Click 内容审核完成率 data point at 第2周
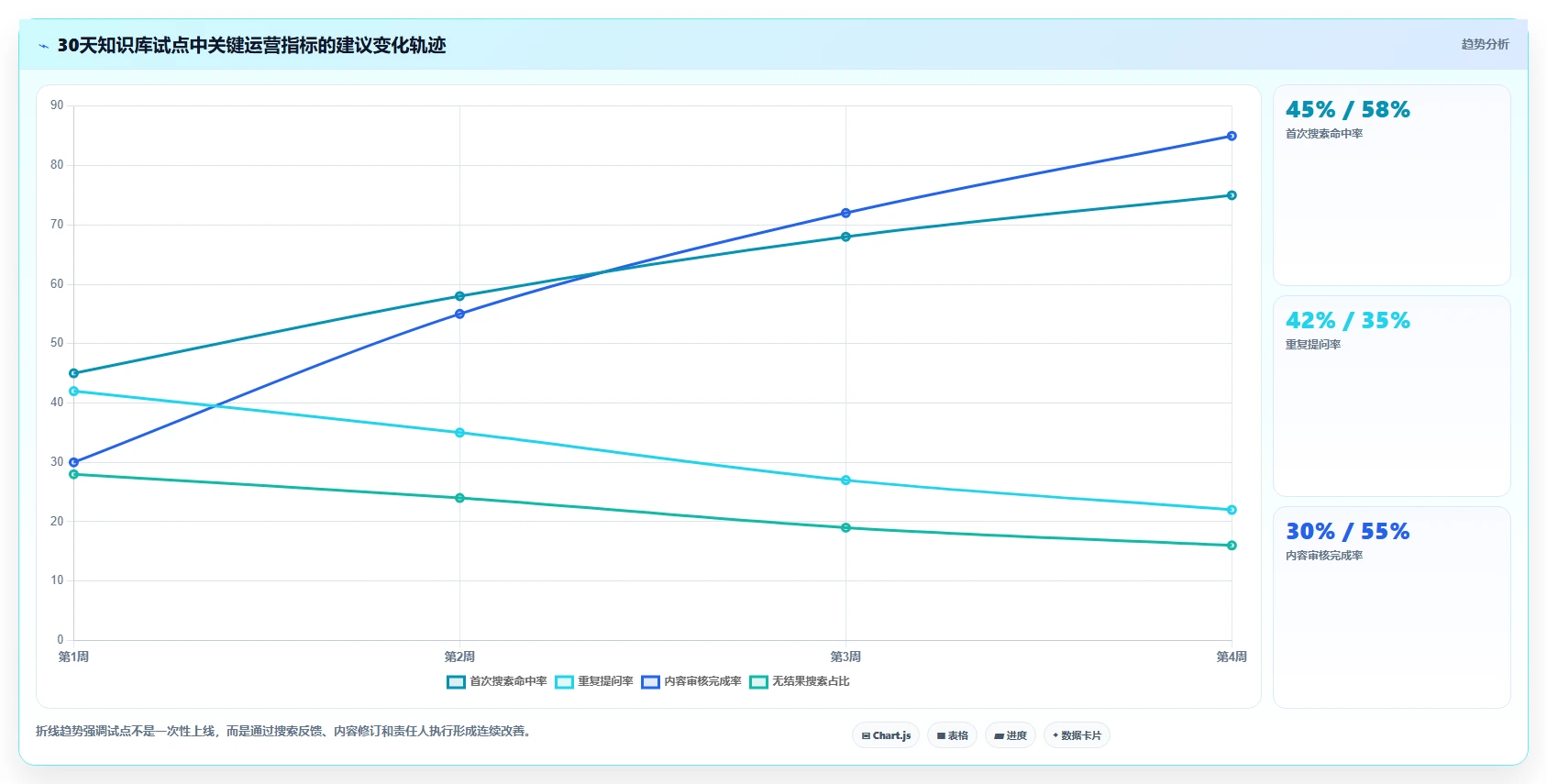 click(x=459, y=314)
